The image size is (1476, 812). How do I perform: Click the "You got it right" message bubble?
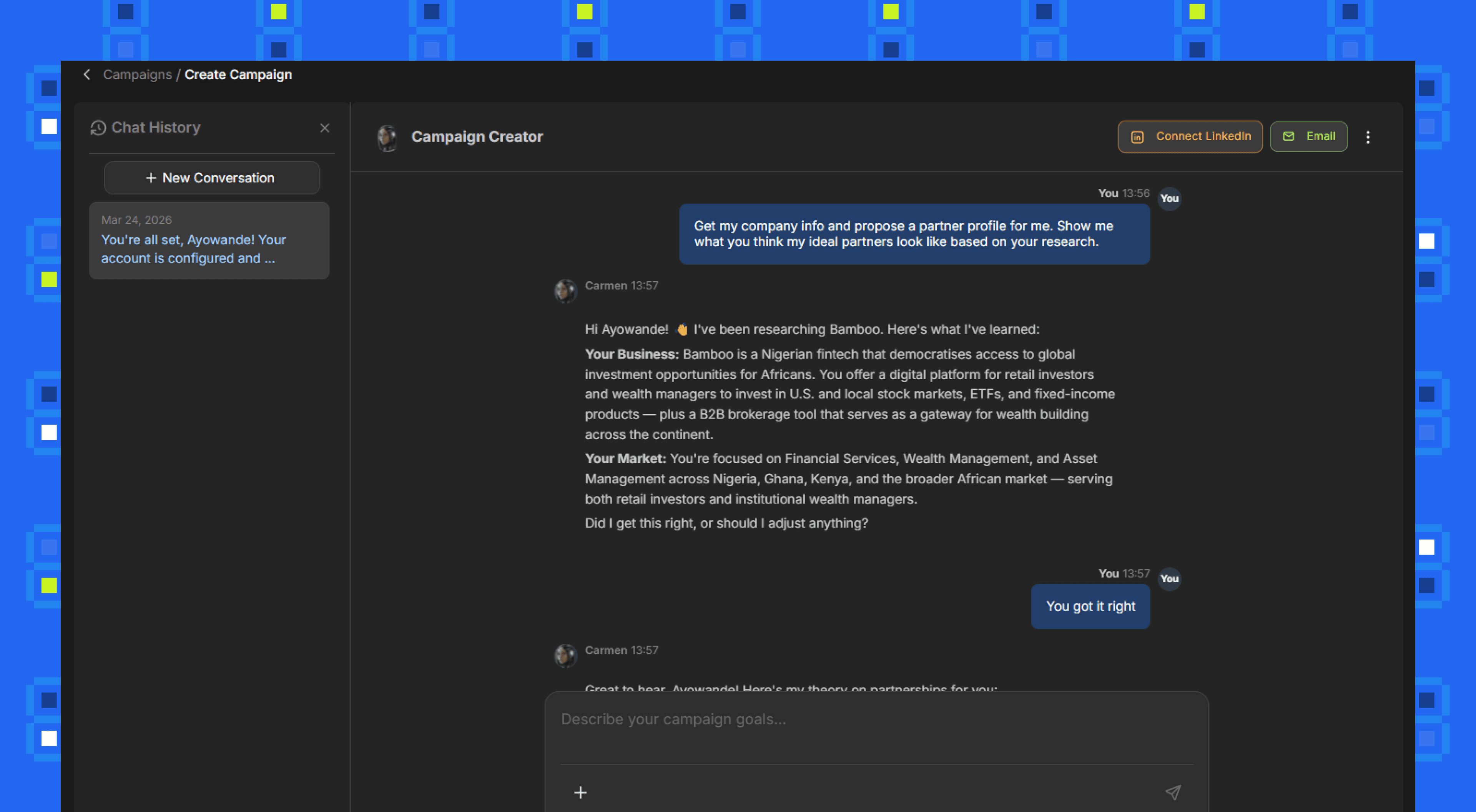point(1090,606)
